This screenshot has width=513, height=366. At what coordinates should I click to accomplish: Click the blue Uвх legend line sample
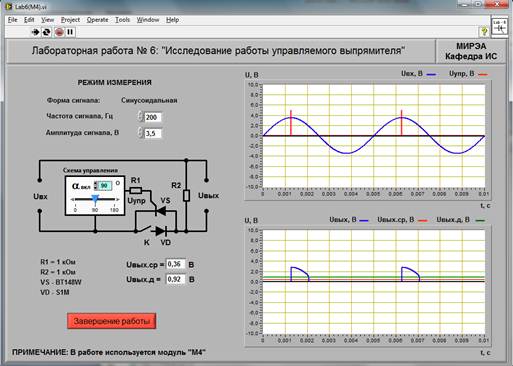click(431, 74)
